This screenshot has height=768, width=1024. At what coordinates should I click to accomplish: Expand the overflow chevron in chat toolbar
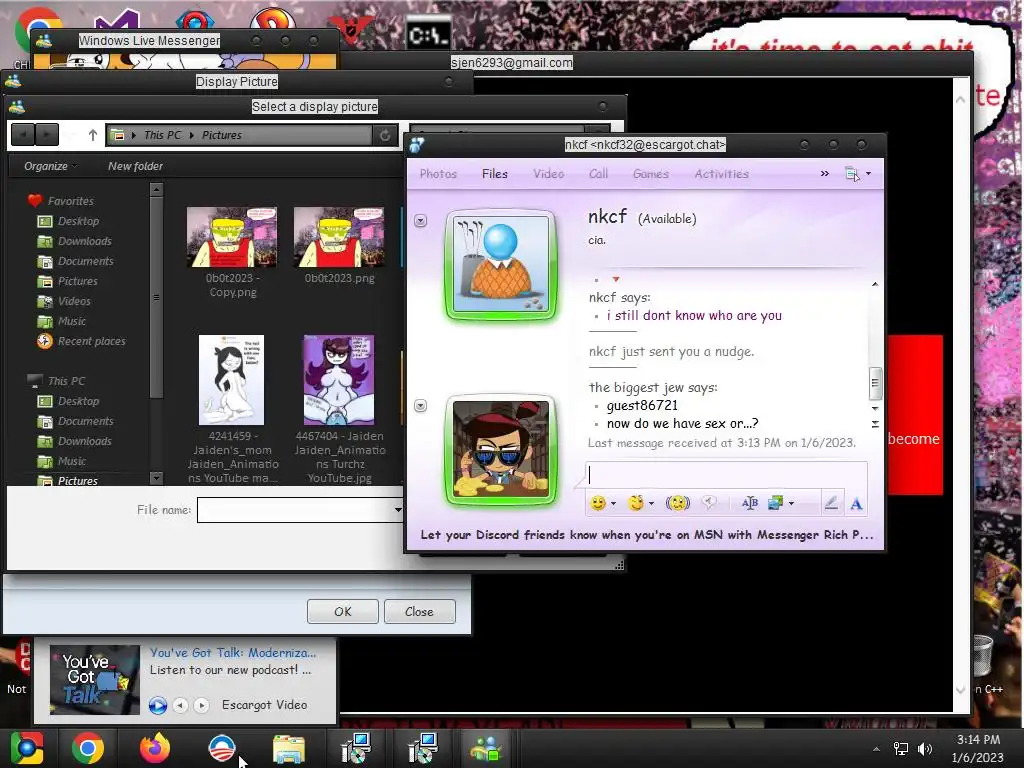(825, 174)
